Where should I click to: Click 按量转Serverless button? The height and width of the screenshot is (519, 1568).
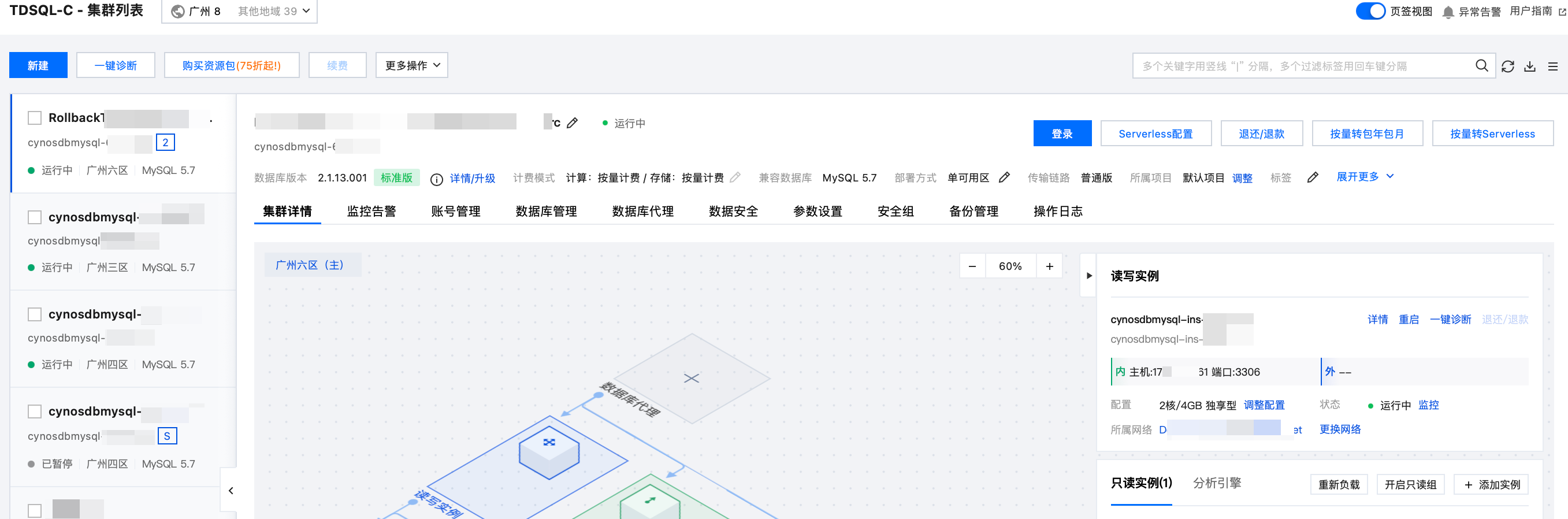pyautogui.click(x=1492, y=134)
